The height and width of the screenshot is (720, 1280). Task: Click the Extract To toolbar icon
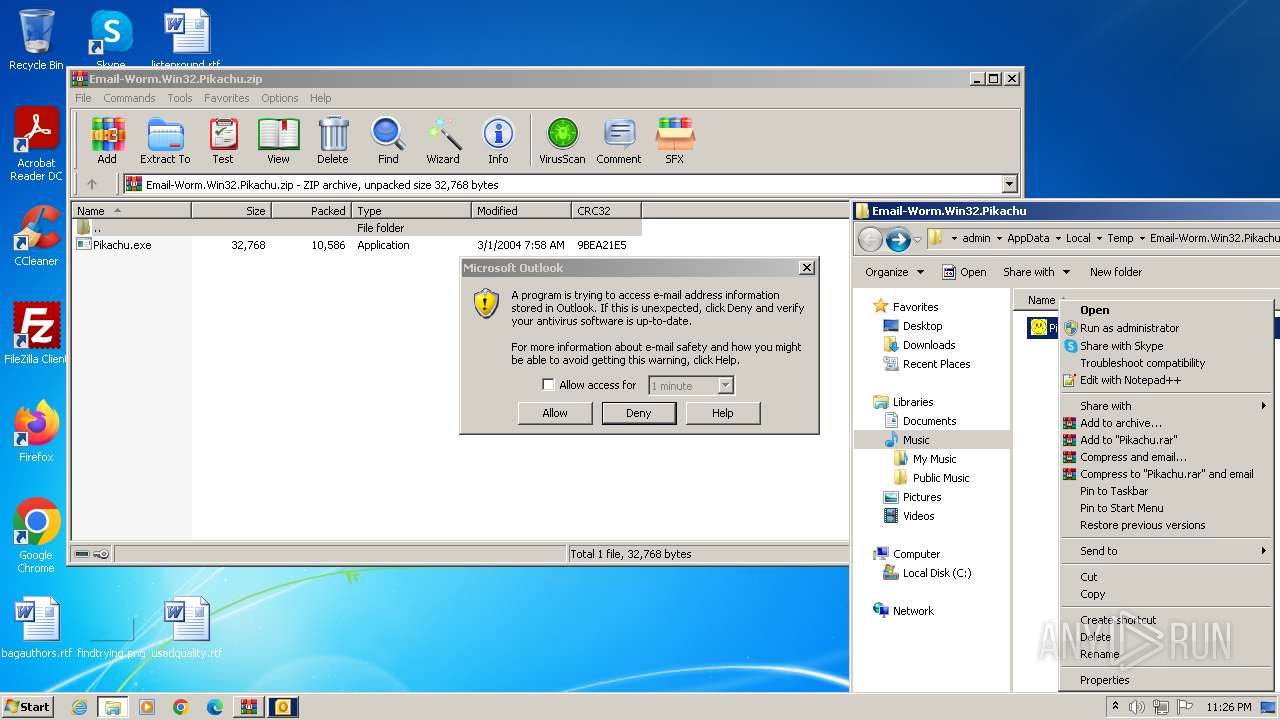click(x=165, y=141)
